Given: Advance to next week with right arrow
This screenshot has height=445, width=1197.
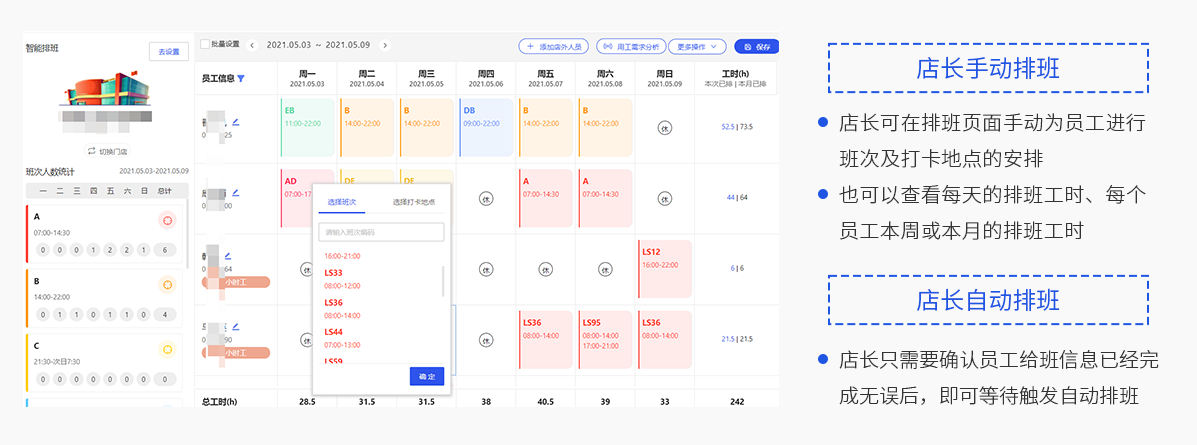Looking at the screenshot, I should (x=385, y=45).
